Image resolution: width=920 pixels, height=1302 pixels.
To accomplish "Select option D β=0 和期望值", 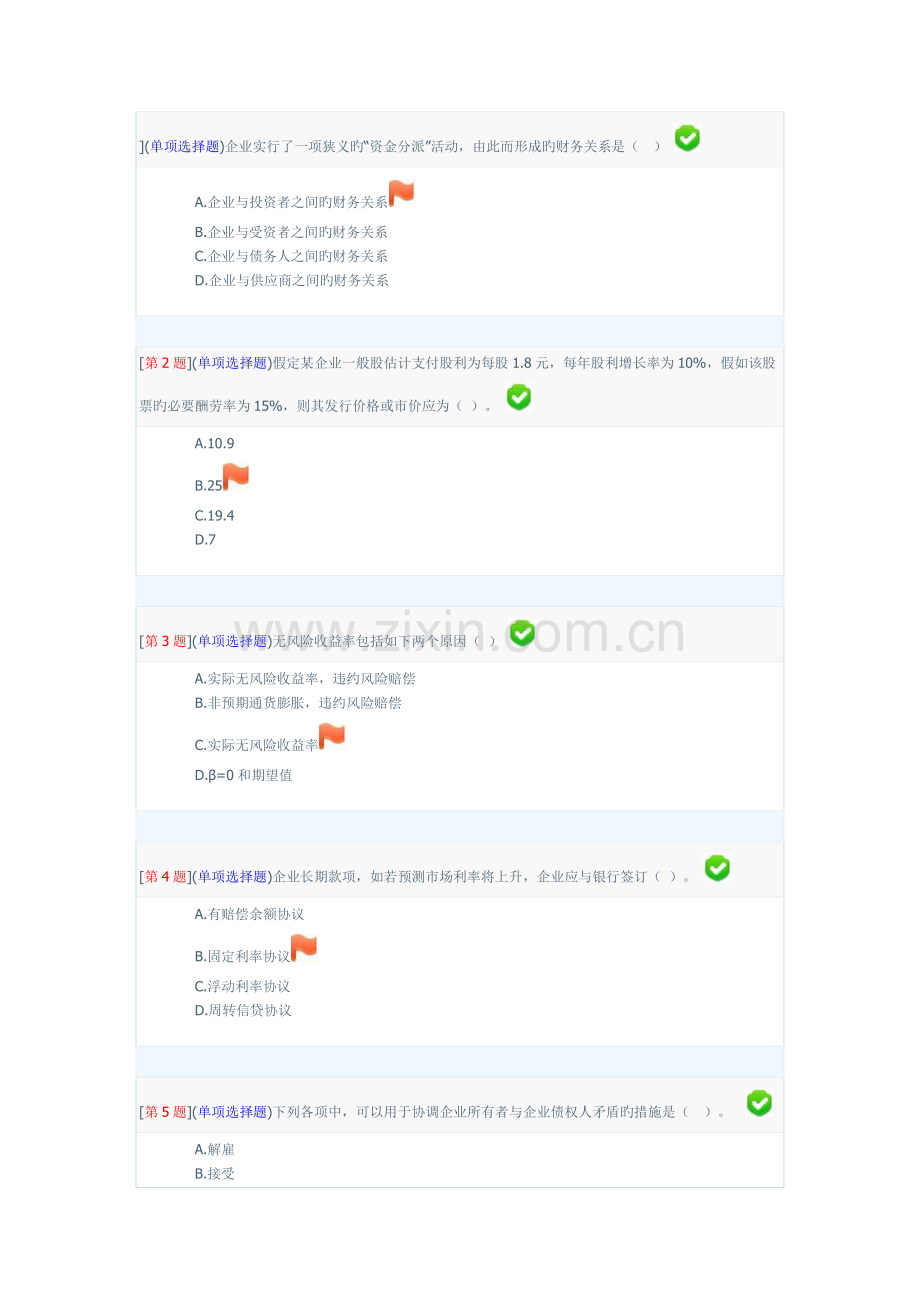I will [x=243, y=775].
